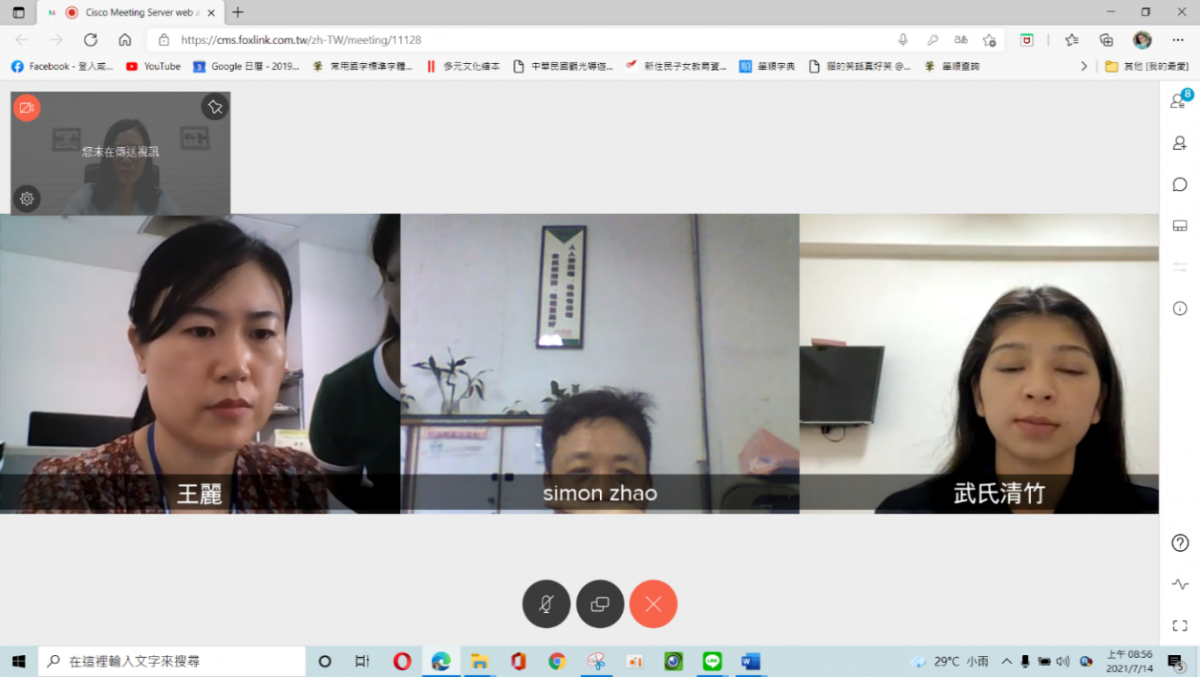
Task: Open the chat panel
Action: (x=1180, y=184)
